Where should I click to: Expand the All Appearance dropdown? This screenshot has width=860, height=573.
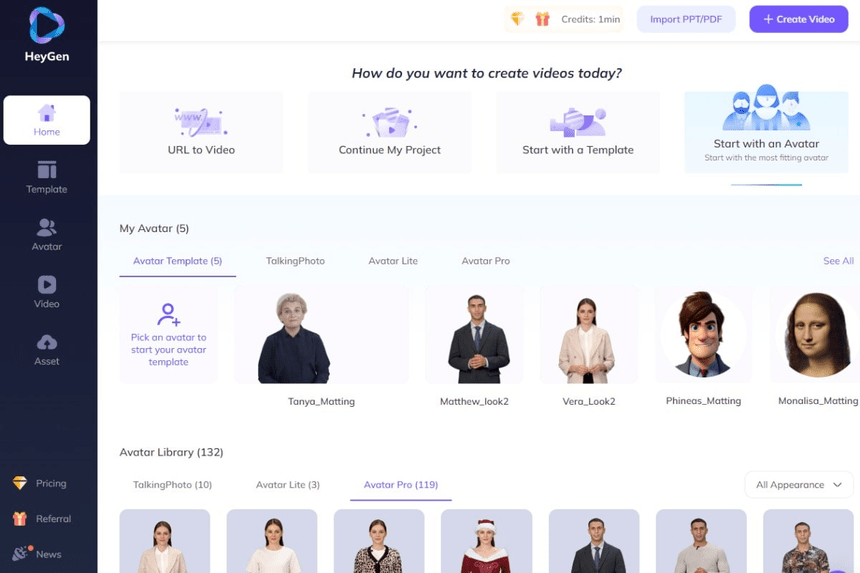click(x=799, y=485)
